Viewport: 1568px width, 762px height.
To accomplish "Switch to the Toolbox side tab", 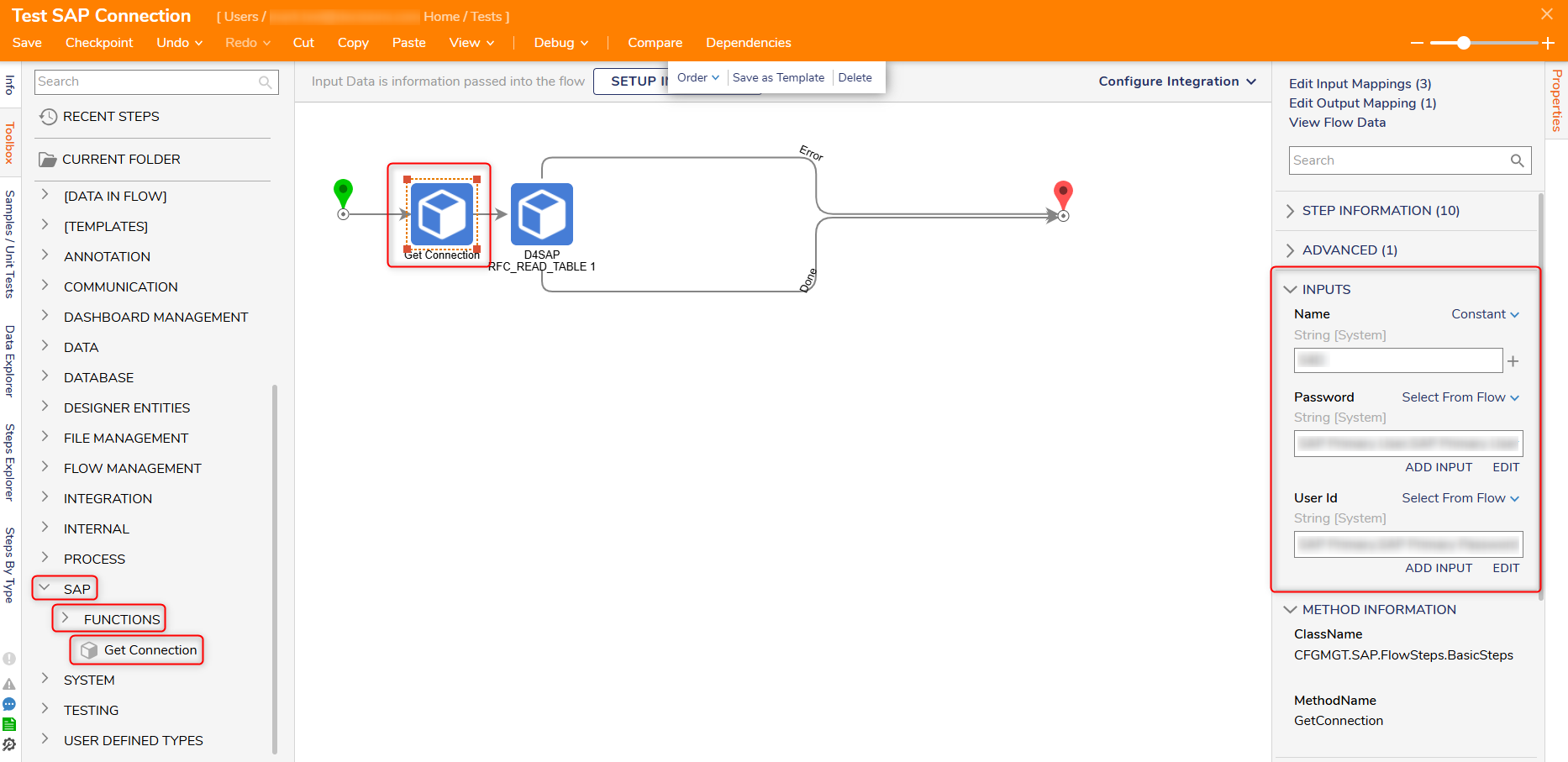I will coord(10,143).
